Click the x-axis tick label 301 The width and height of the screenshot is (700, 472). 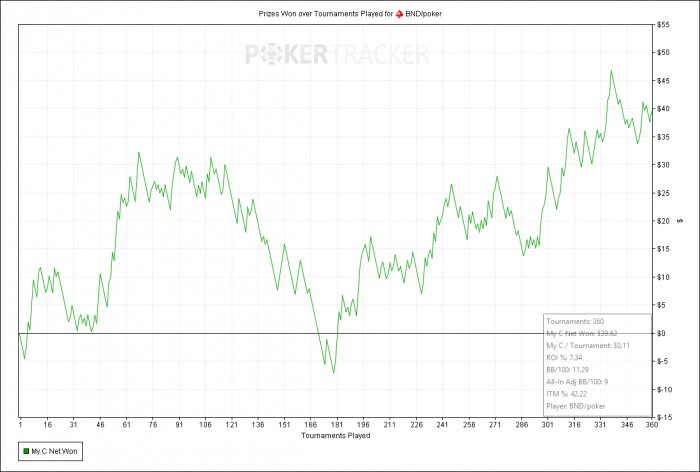coord(548,425)
